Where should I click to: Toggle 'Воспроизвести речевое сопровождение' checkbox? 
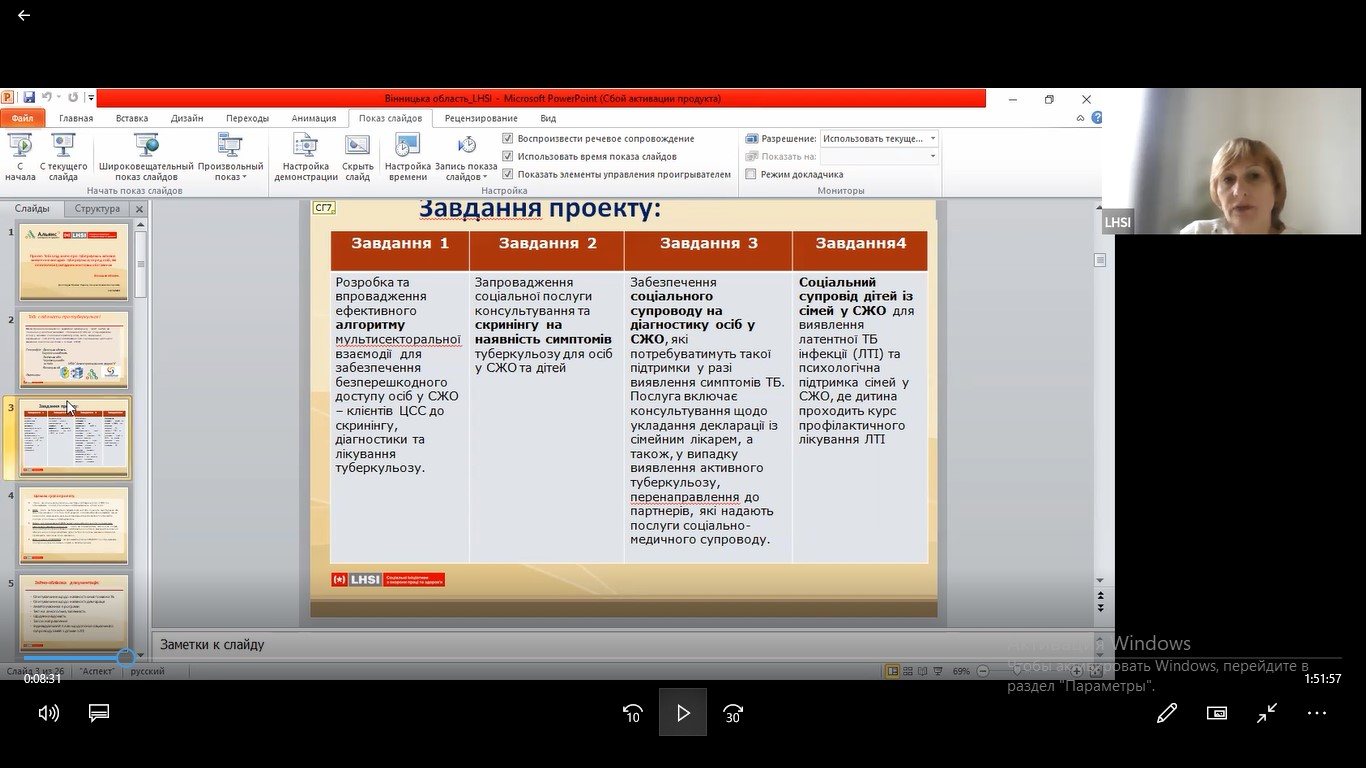point(508,139)
